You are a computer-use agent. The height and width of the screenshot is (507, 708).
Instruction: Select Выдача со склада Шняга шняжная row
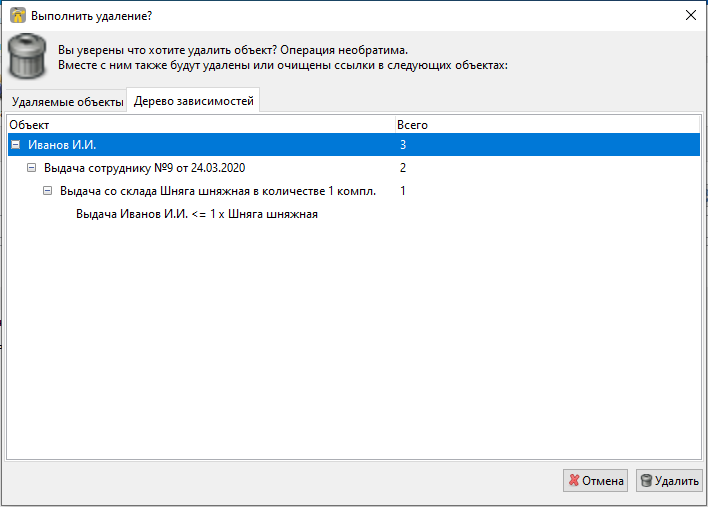[354, 191]
